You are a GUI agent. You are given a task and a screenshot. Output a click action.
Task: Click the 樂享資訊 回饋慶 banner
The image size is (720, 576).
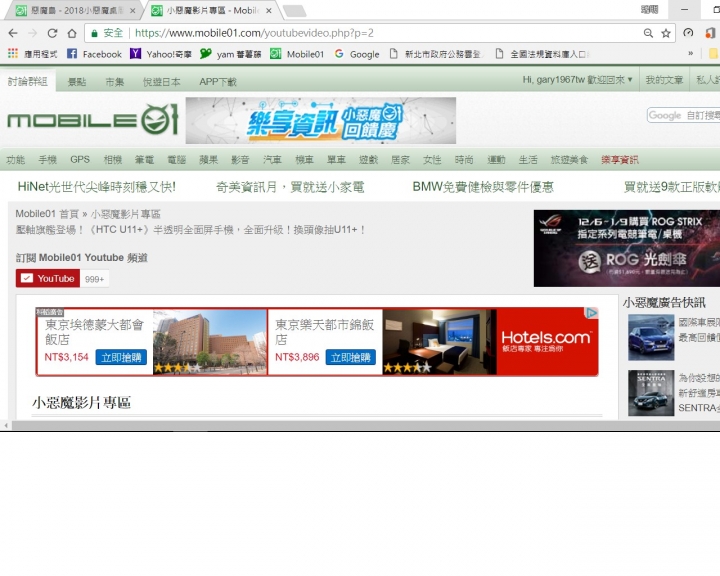(x=321, y=120)
